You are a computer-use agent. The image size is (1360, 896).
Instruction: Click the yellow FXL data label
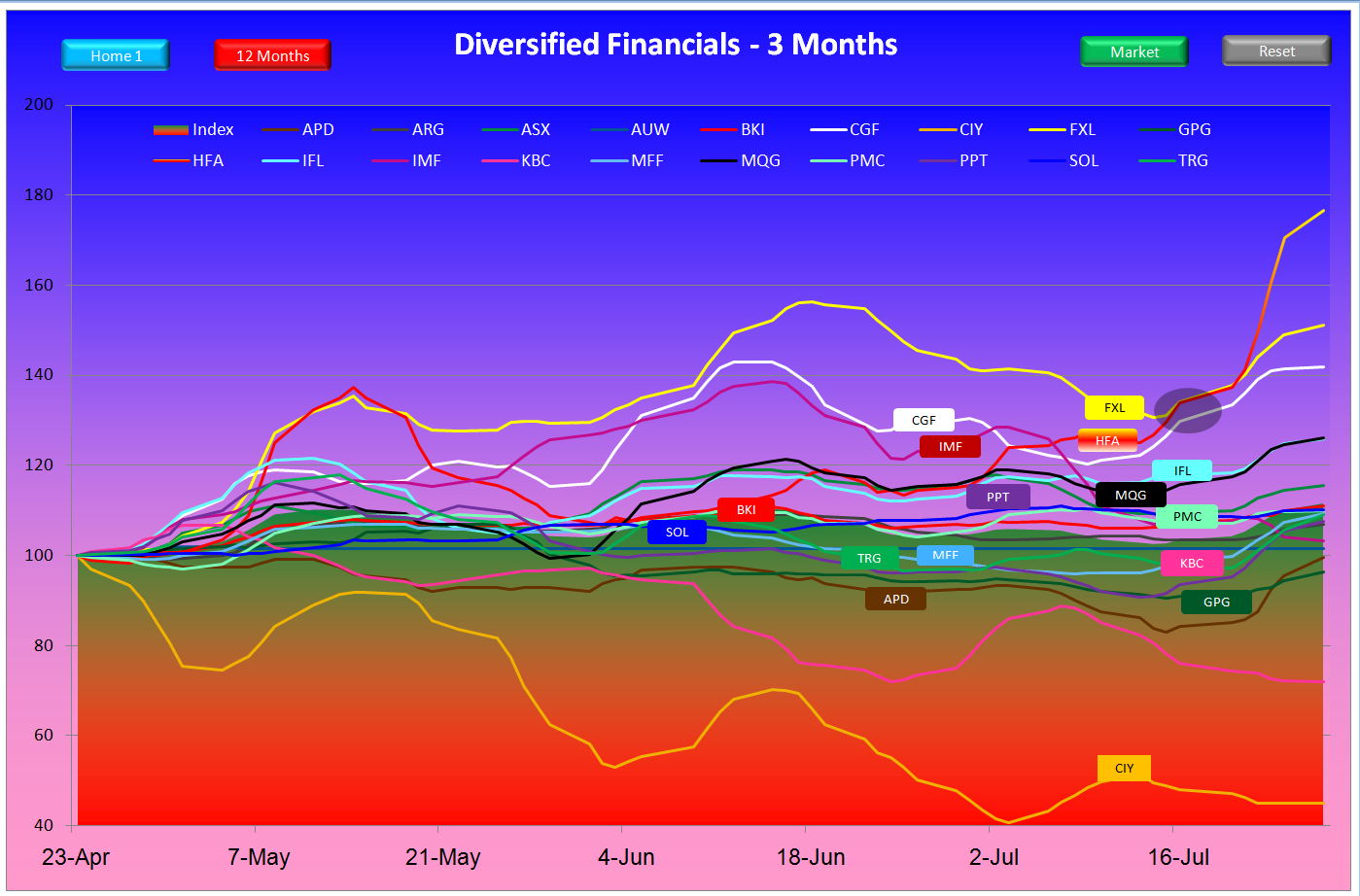(1114, 407)
